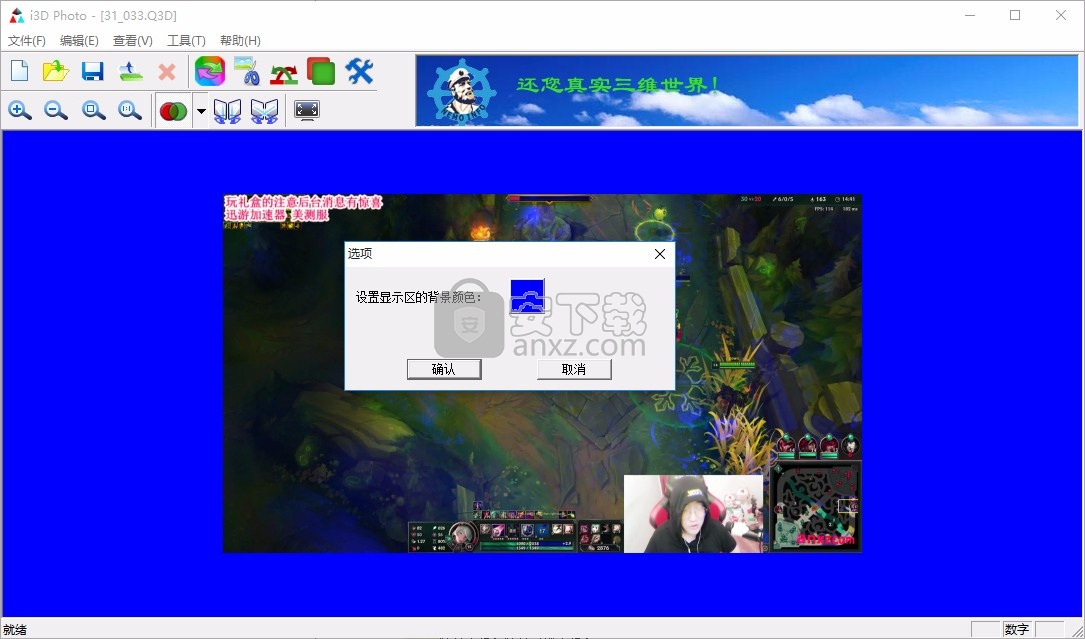Image resolution: width=1085 pixels, height=639 pixels.
Task: Expand the anaglyph mode dropdown arrow
Action: click(201, 111)
